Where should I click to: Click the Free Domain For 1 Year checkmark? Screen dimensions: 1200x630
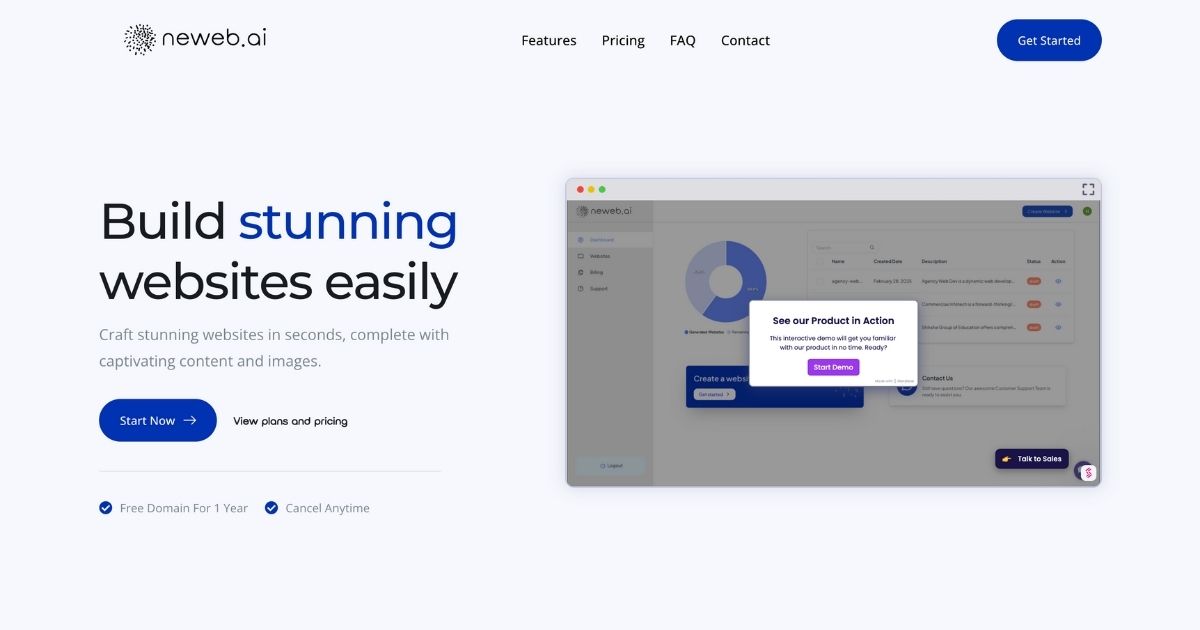(x=106, y=508)
